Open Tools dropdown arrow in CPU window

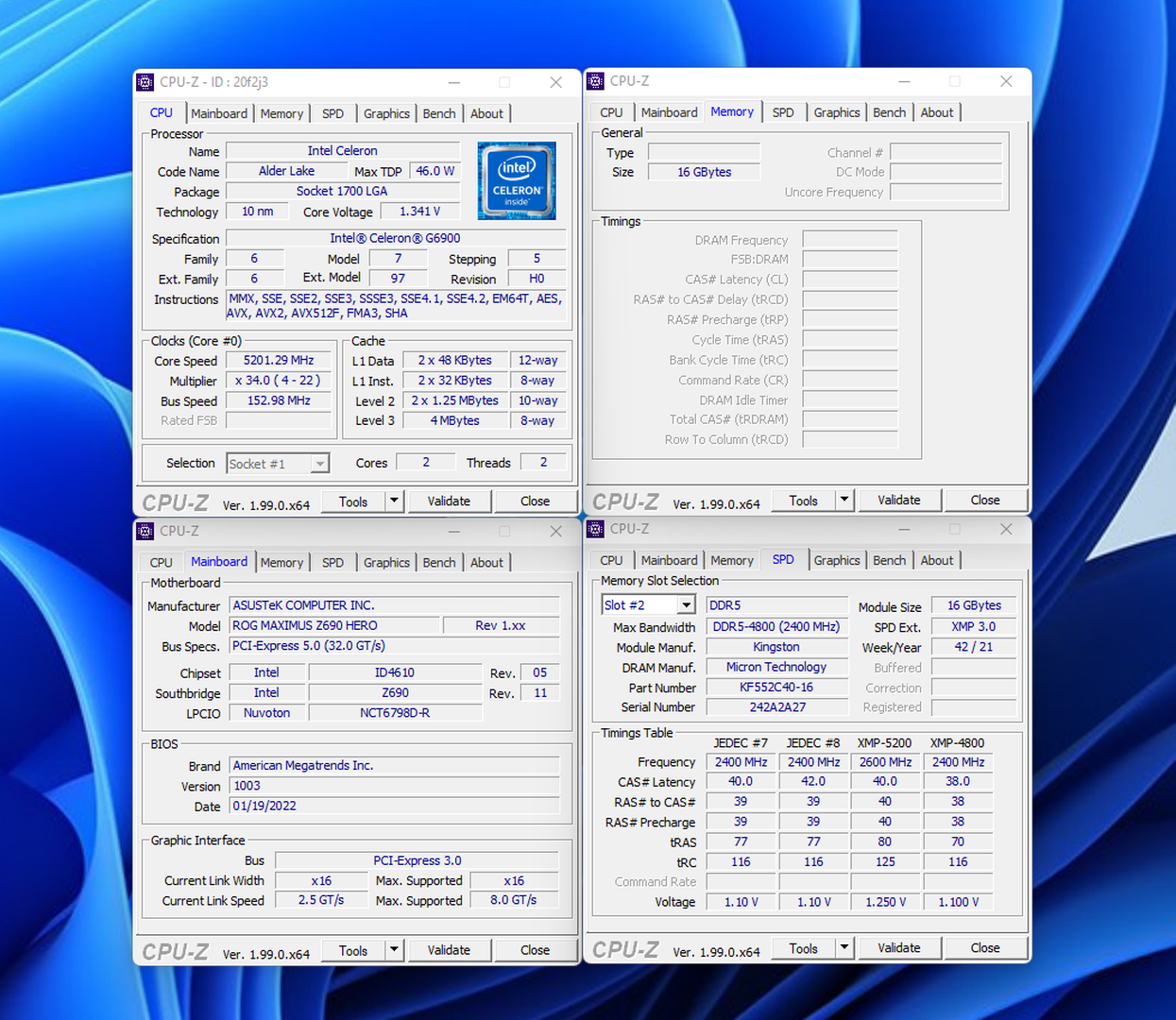[395, 501]
